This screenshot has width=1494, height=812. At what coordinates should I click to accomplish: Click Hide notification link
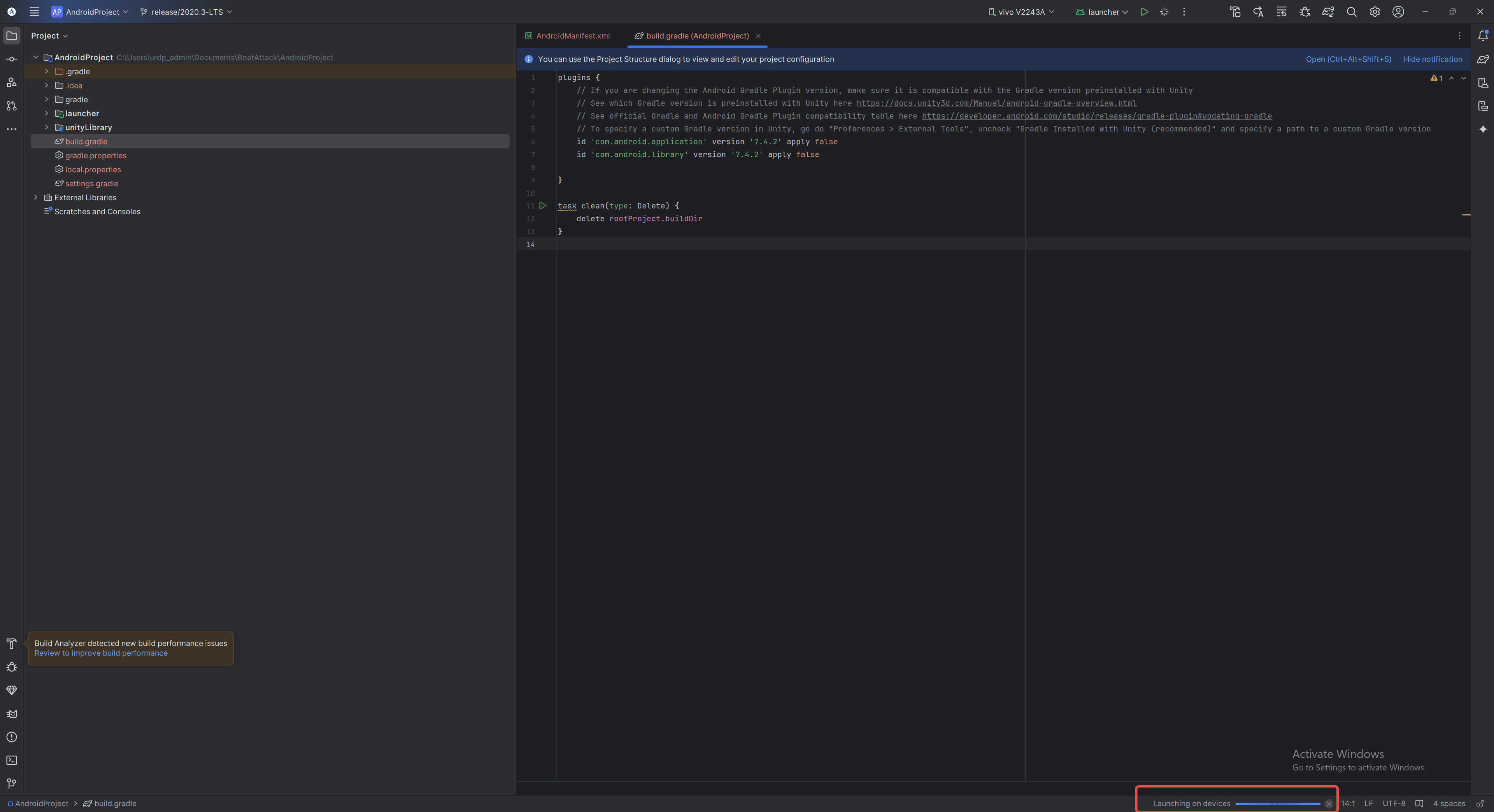[1432, 59]
